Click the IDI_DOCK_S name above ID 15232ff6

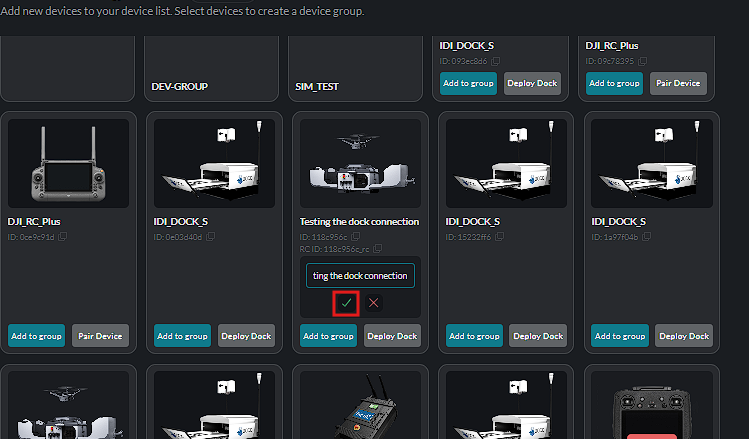(473, 222)
